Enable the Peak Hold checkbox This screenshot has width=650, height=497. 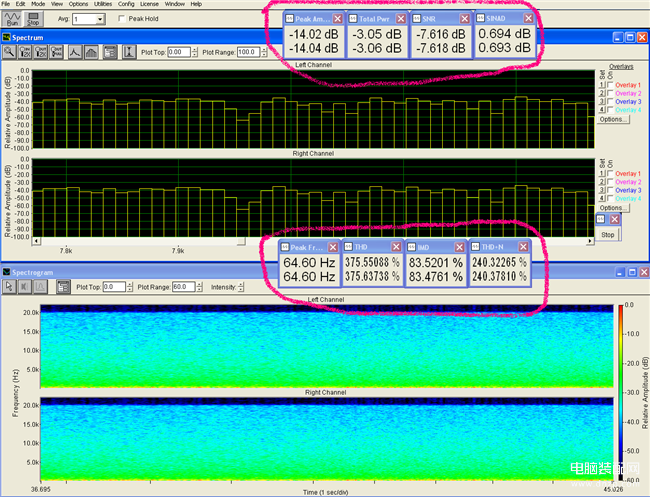click(x=122, y=19)
